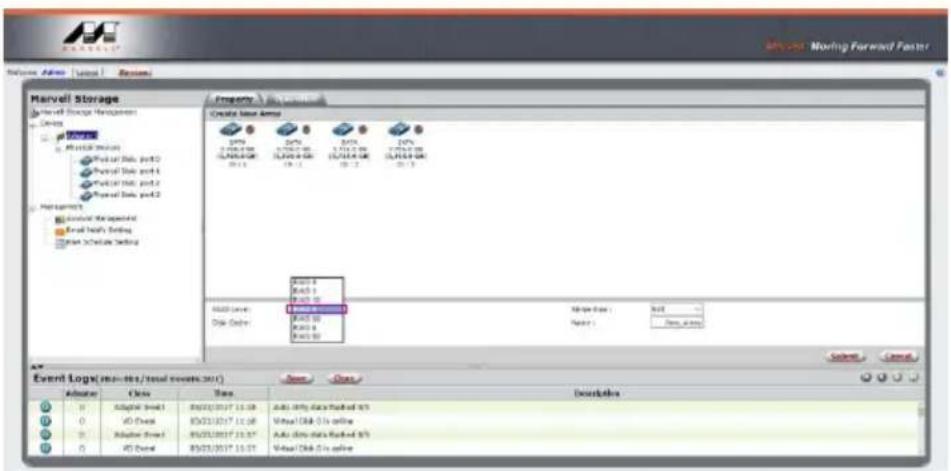Choose the highlighted RAID 5 option
Image resolution: width=951 pixels, height=471 pixels.
[x=317, y=309]
